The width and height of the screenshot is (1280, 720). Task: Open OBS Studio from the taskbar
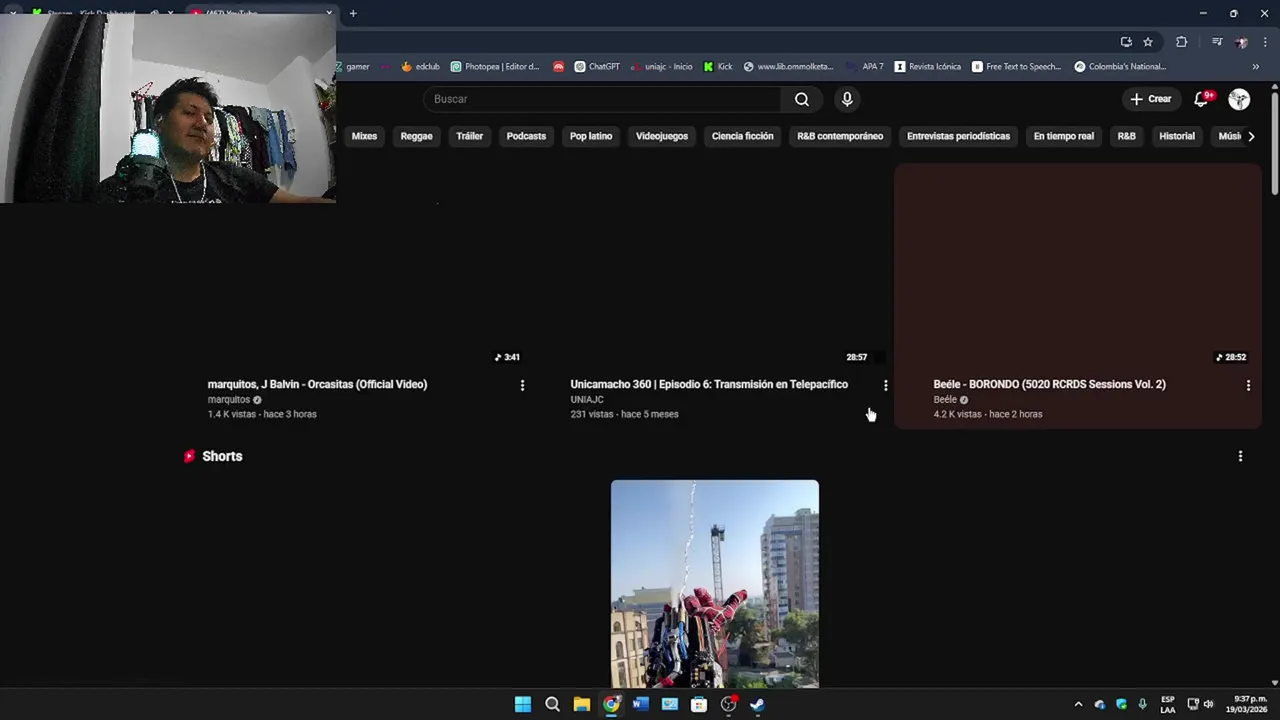[x=729, y=704]
